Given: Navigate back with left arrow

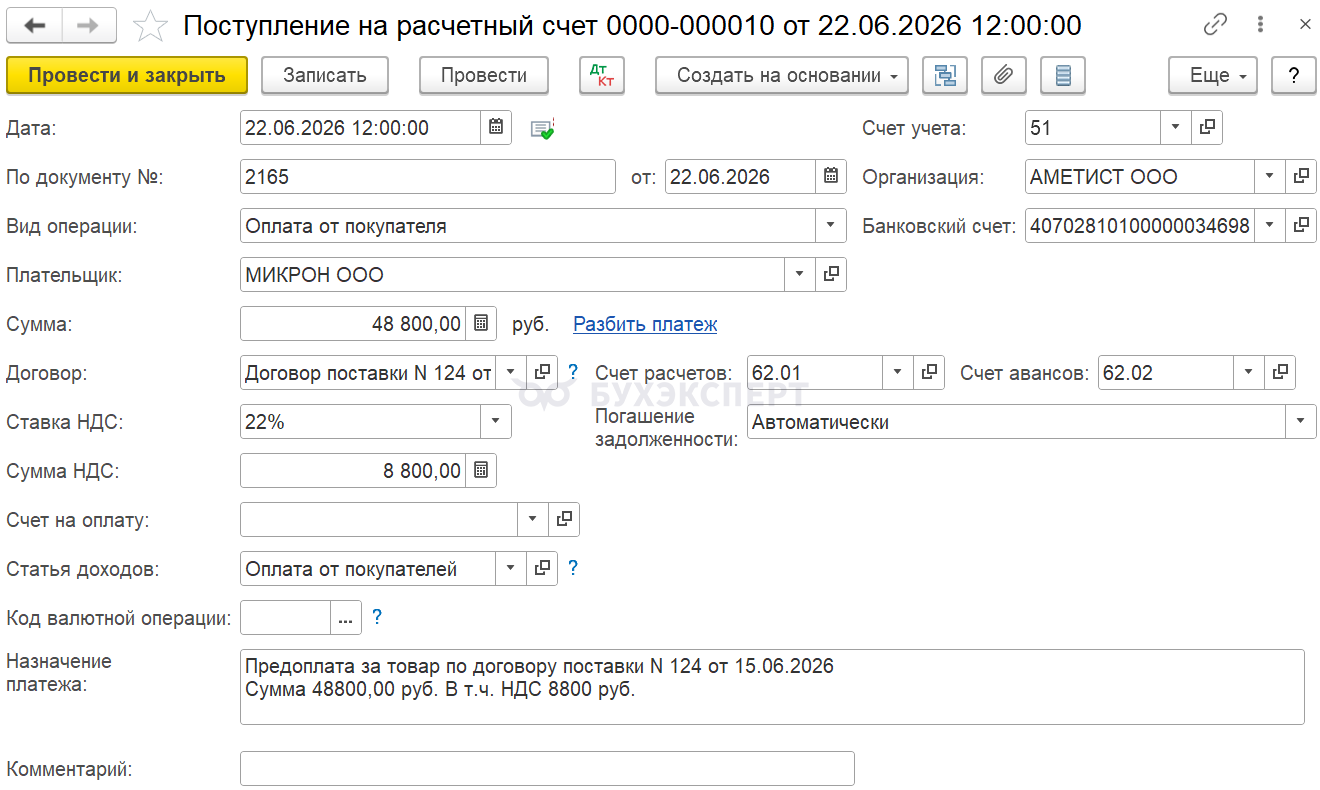Looking at the screenshot, I should (x=34, y=25).
